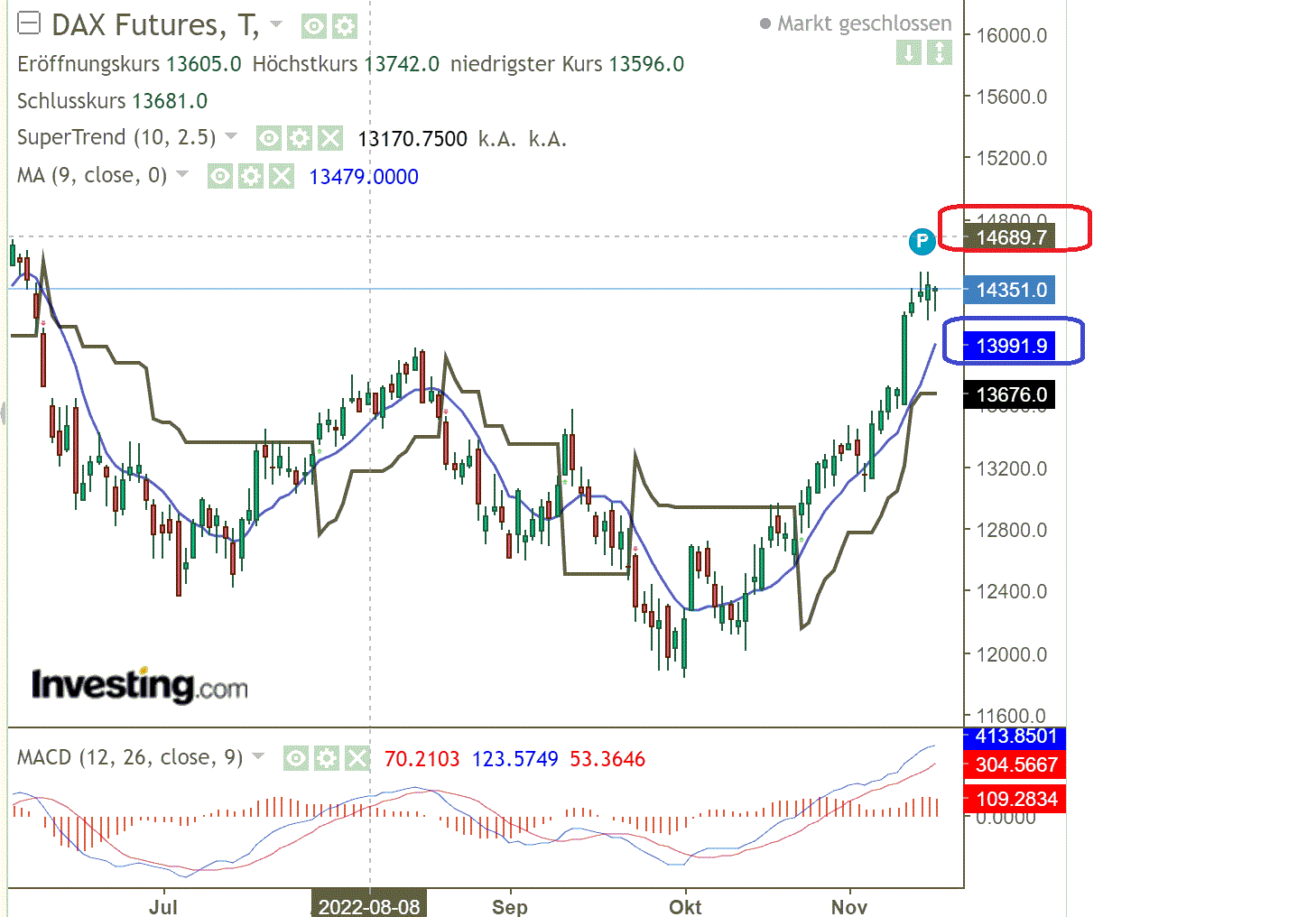
Task: Open the DAX Futures chart settings gear
Action: (344, 26)
